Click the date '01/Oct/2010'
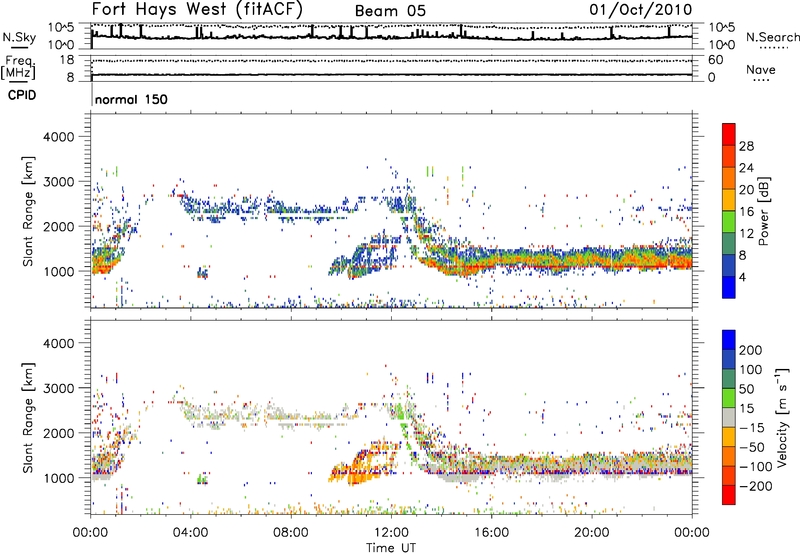800x554 pixels. (x=641, y=10)
